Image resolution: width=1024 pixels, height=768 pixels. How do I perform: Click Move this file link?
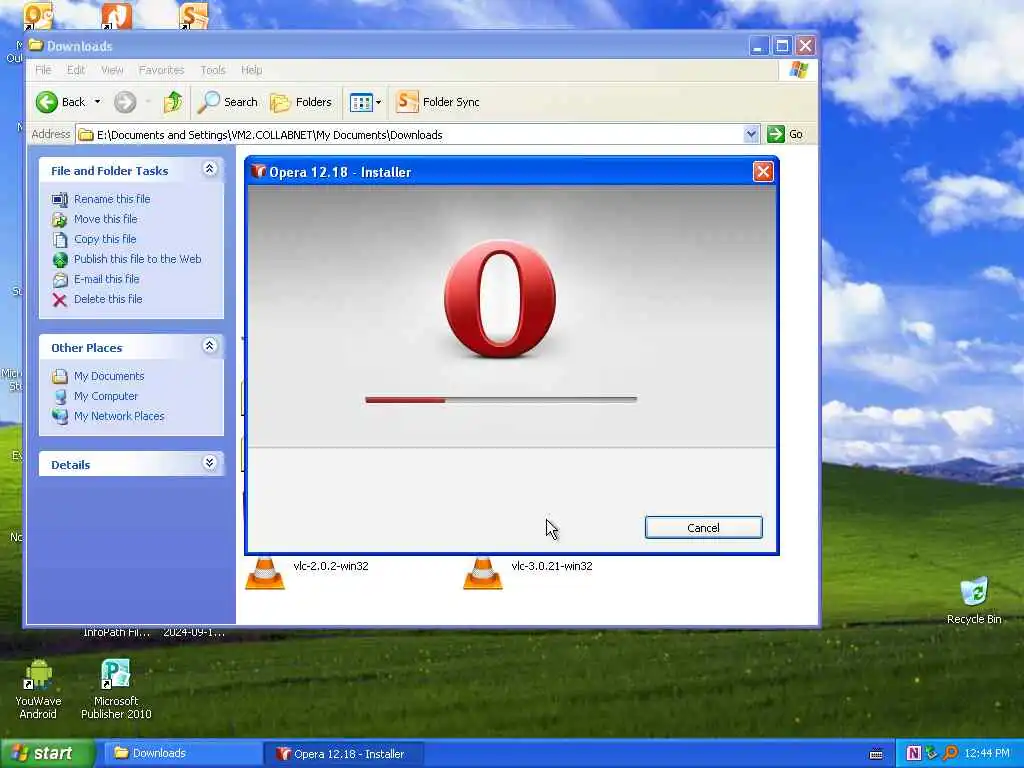[x=105, y=219]
